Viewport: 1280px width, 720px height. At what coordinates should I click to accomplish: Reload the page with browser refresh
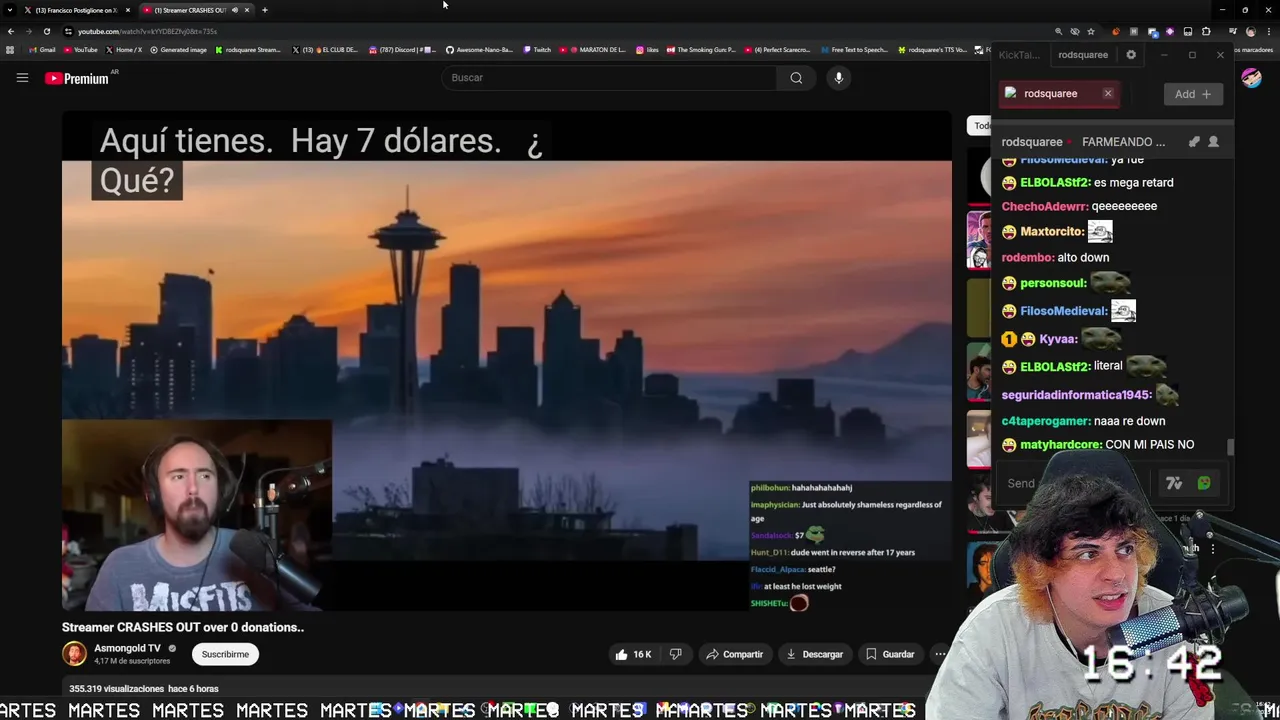[x=46, y=31]
